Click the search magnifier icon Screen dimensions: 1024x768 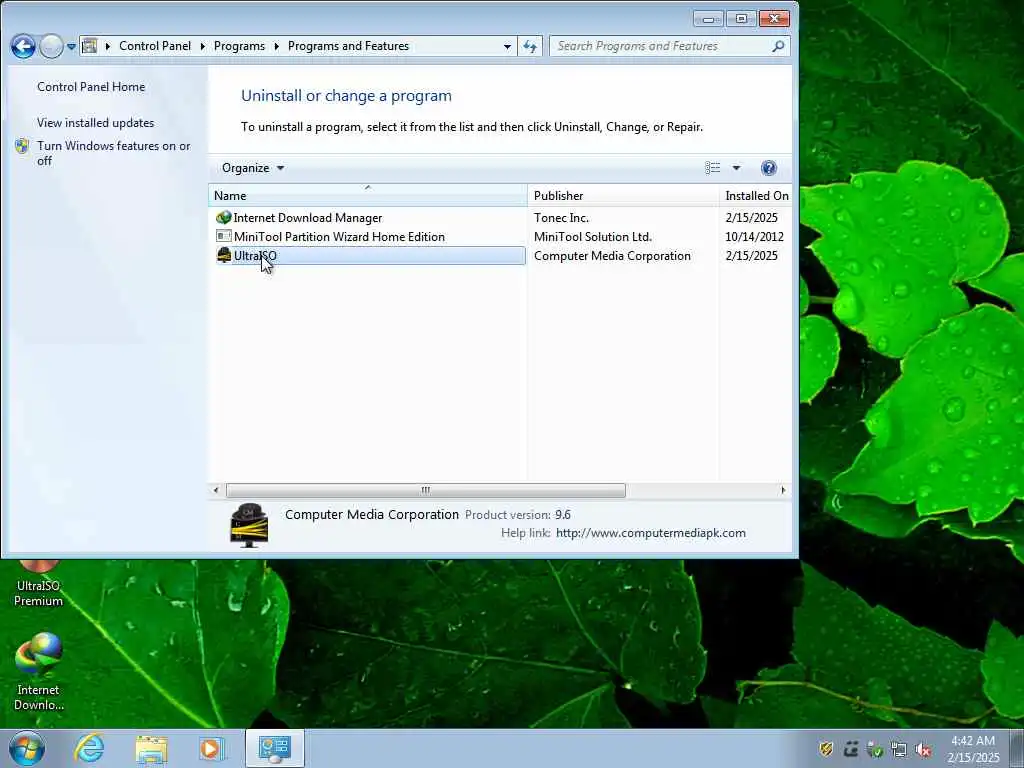point(778,46)
